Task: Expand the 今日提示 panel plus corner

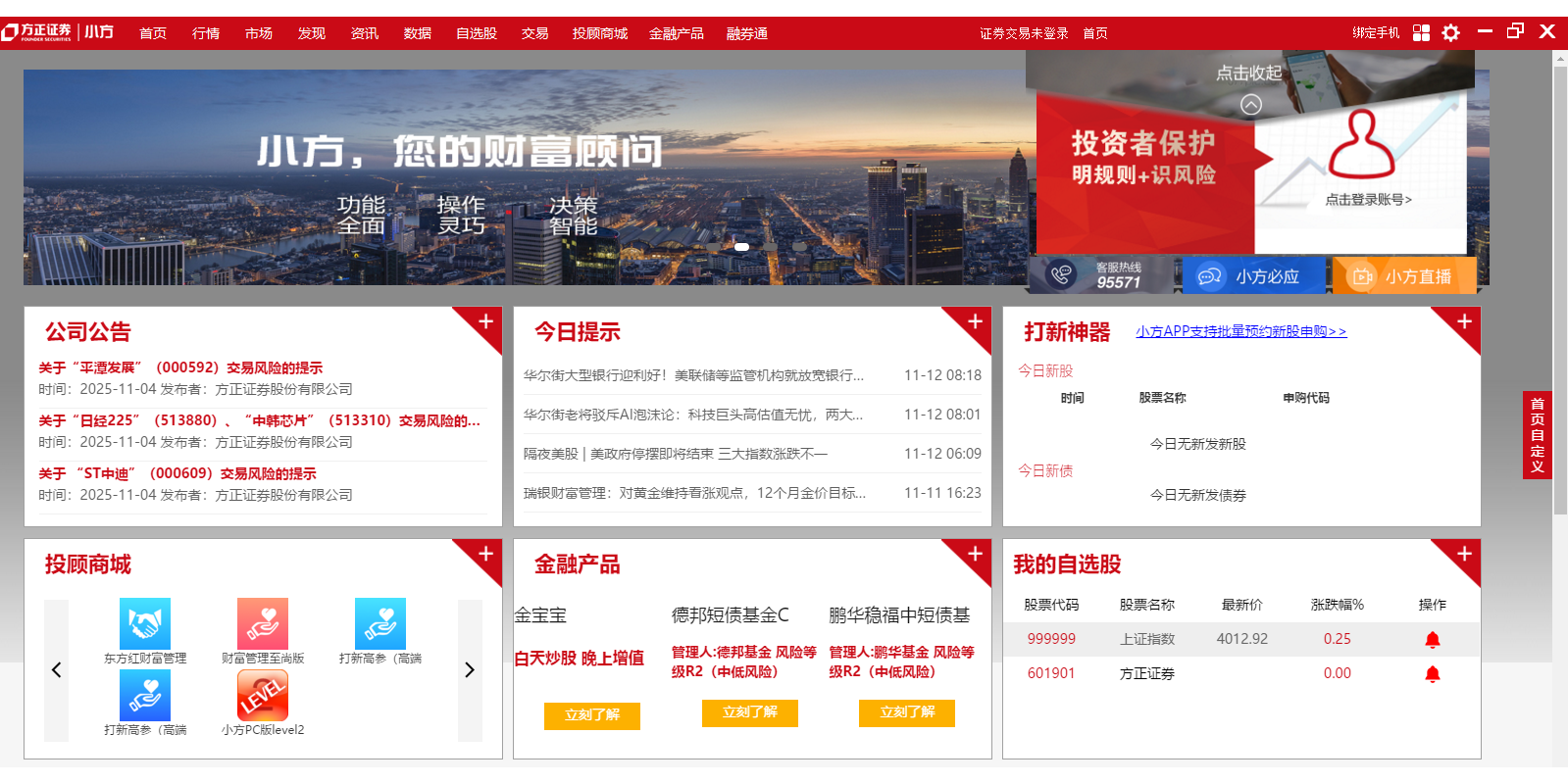Action: pyautogui.click(x=975, y=321)
